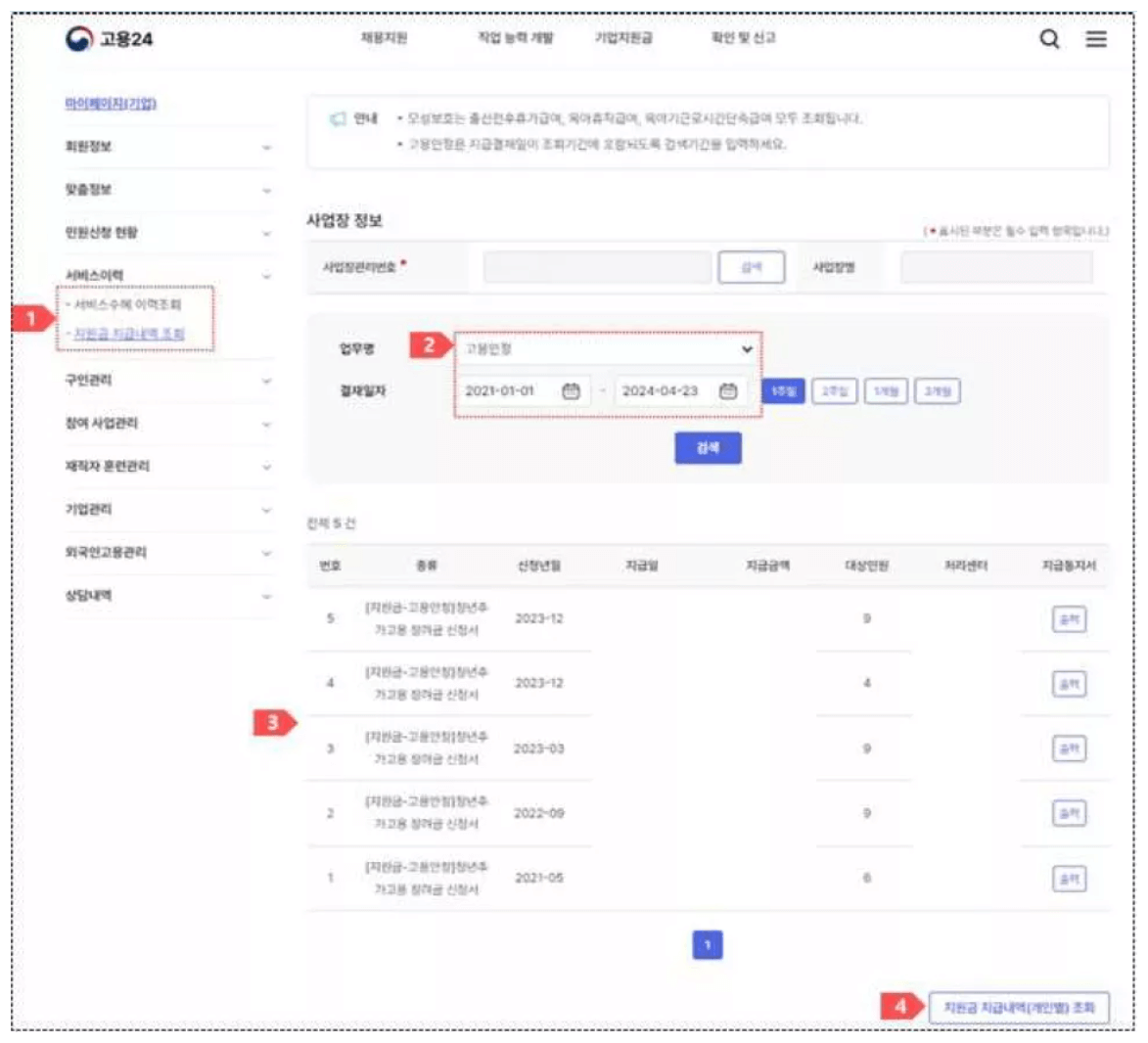The width and height of the screenshot is (1148, 1043).
Task: Open 서비스수혜 이력조회 submenu item
Action: 127,304
